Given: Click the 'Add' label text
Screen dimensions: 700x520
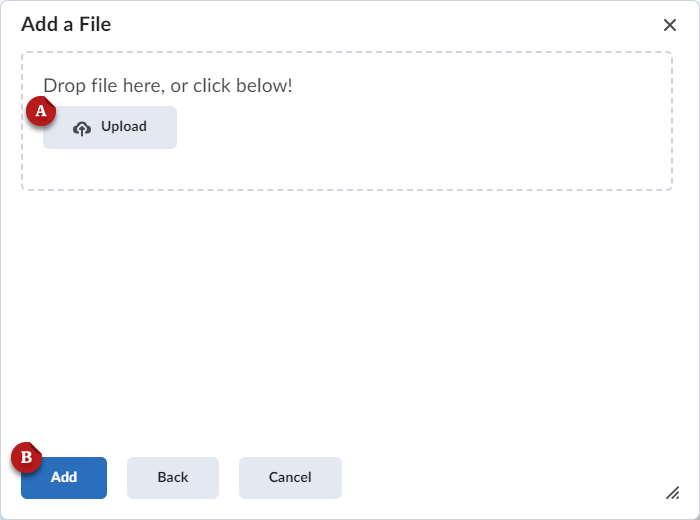Looking at the screenshot, I should pos(64,478).
